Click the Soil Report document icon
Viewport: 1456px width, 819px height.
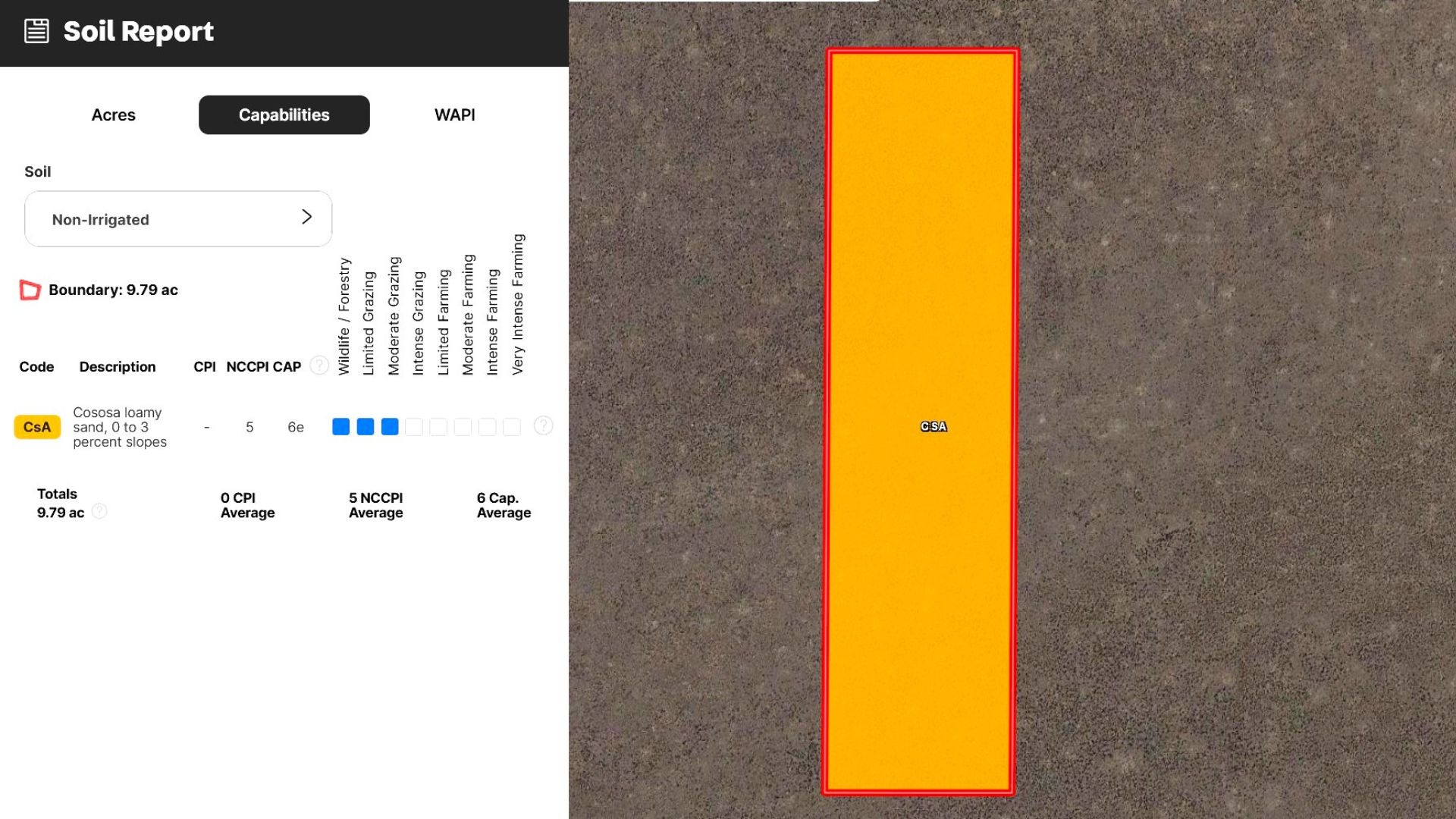coord(36,31)
